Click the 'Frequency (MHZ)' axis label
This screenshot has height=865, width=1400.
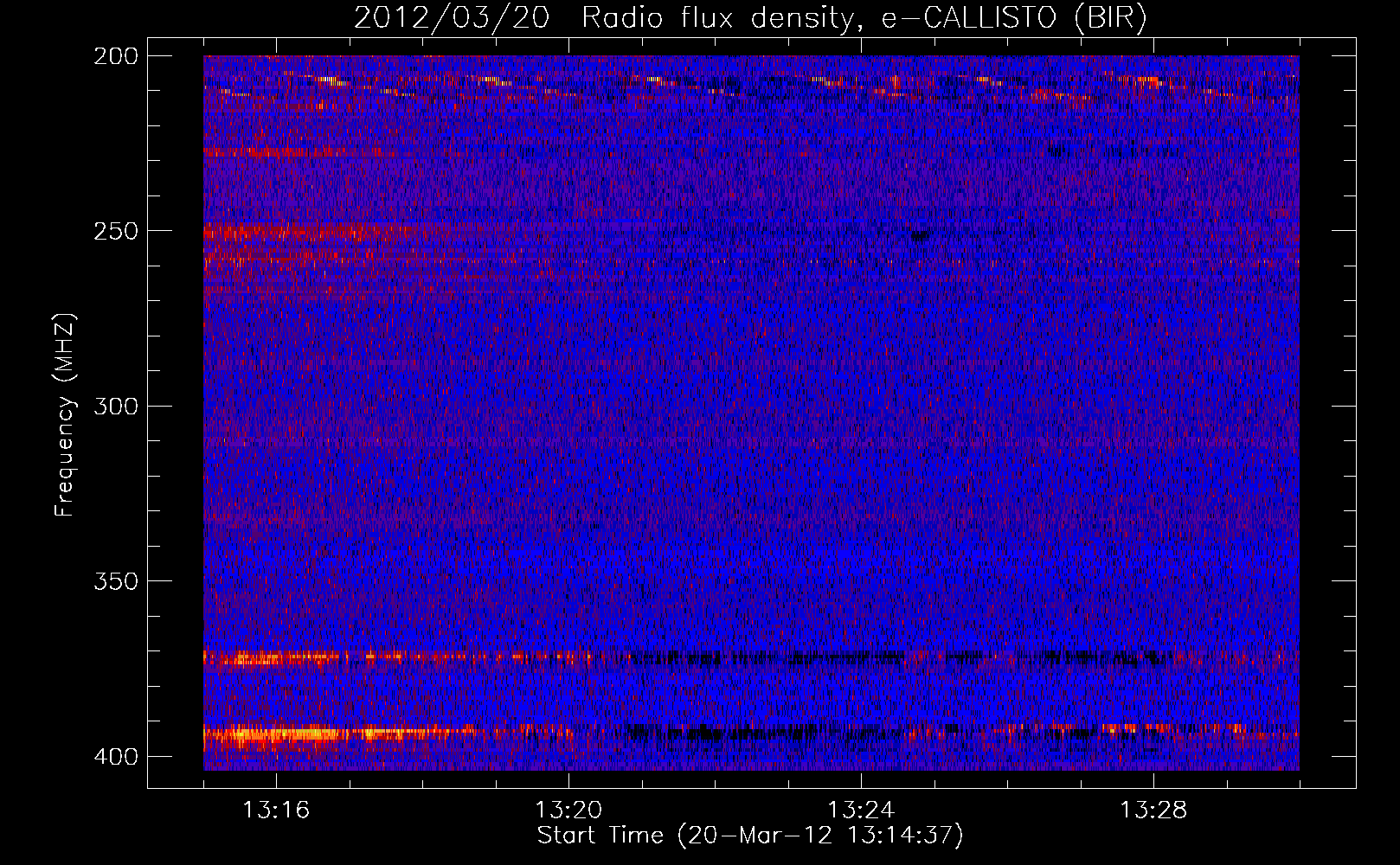pos(65,414)
